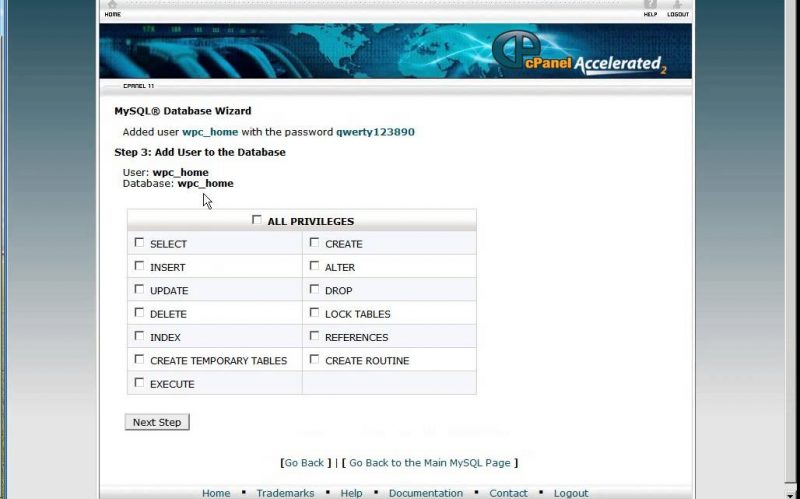Click the Trademarks footer link

285,493
